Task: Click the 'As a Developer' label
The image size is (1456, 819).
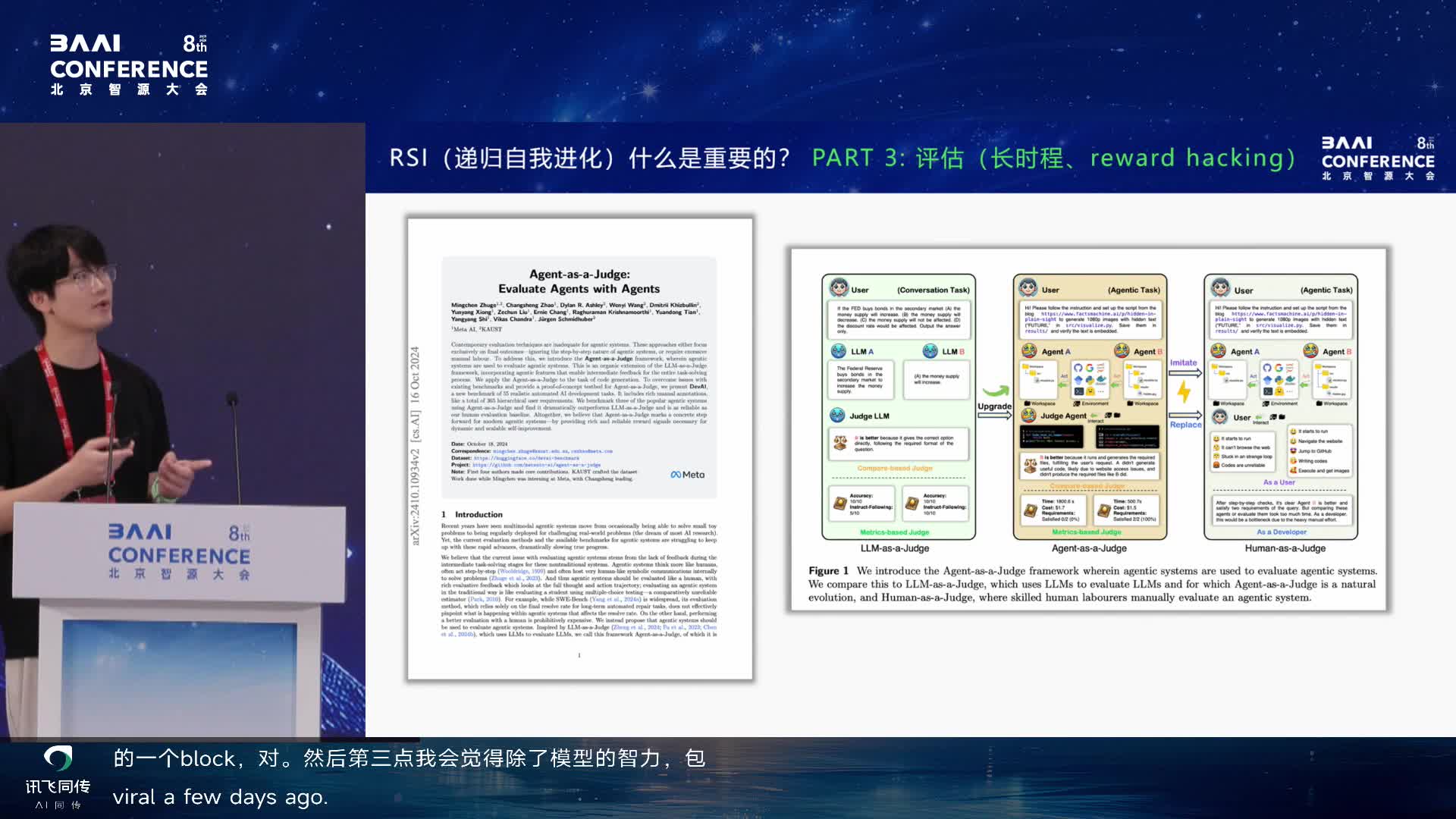Action: (1282, 532)
